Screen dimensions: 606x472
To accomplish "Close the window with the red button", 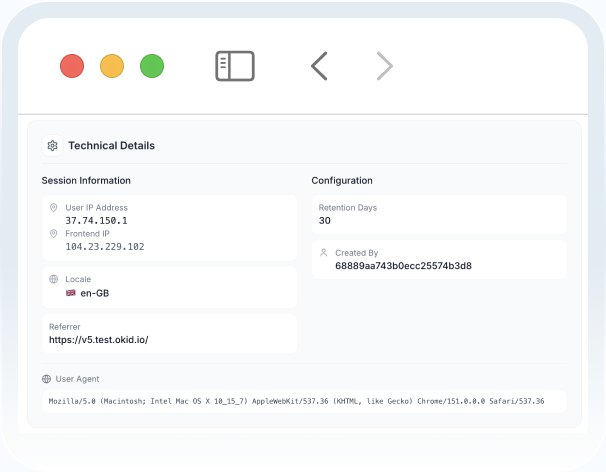I will click(72, 66).
